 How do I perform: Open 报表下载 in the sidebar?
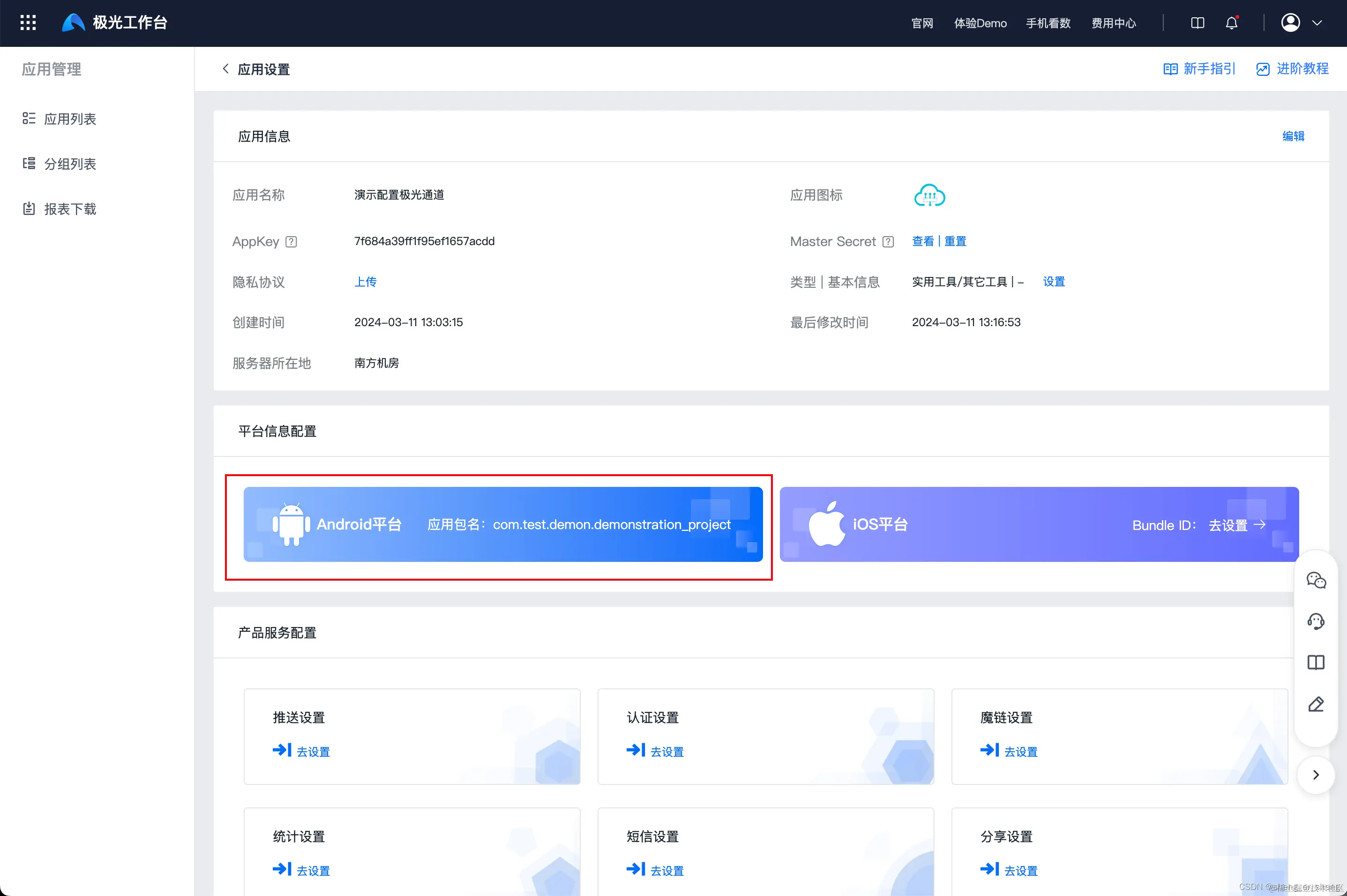70,209
